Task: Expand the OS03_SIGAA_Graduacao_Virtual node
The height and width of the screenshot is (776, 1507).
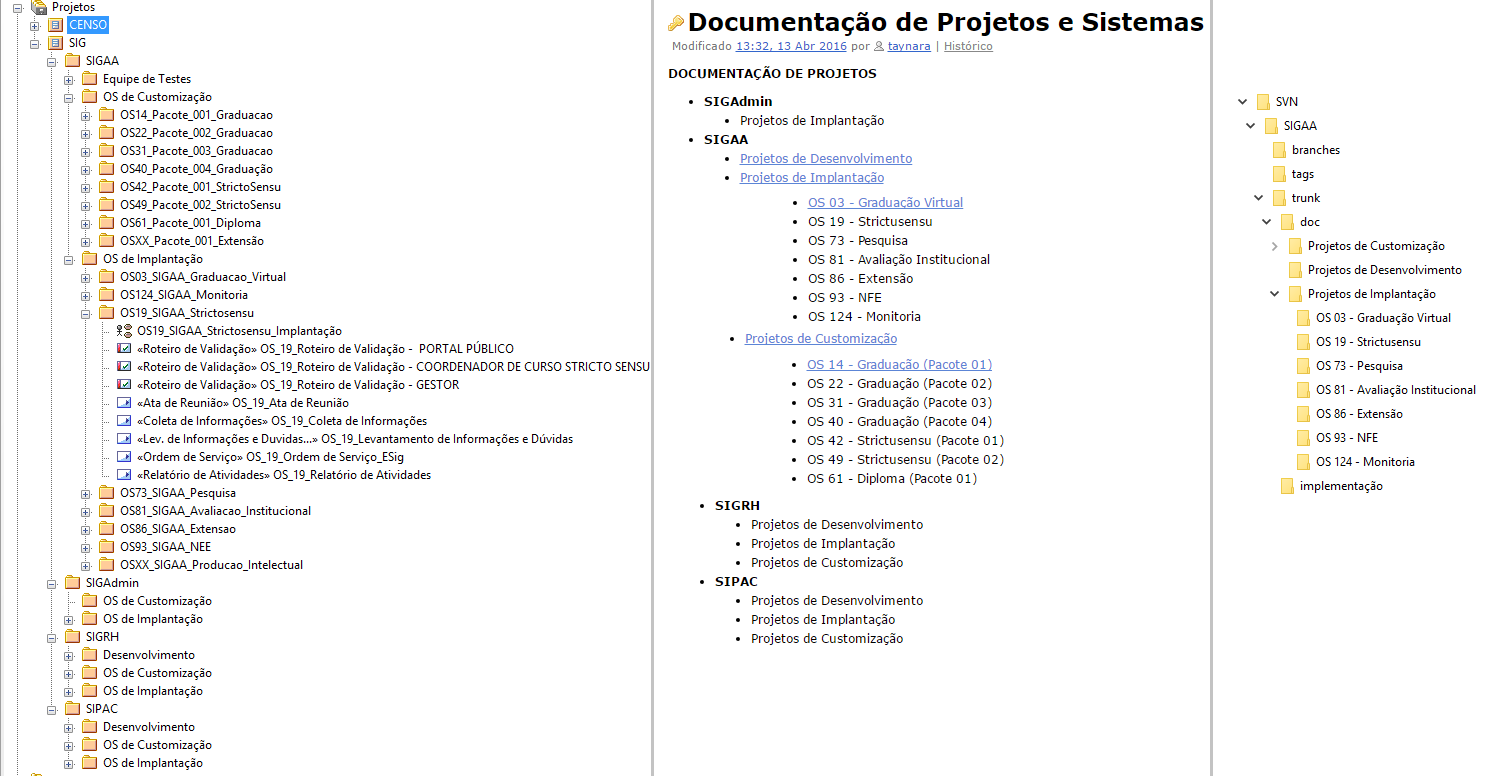Action: (x=86, y=277)
